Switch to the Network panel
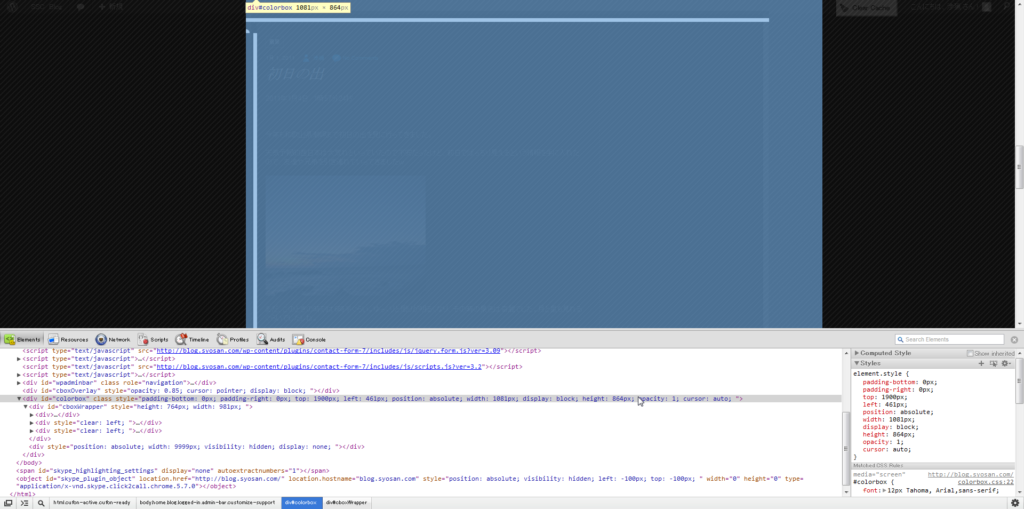 tap(113, 340)
